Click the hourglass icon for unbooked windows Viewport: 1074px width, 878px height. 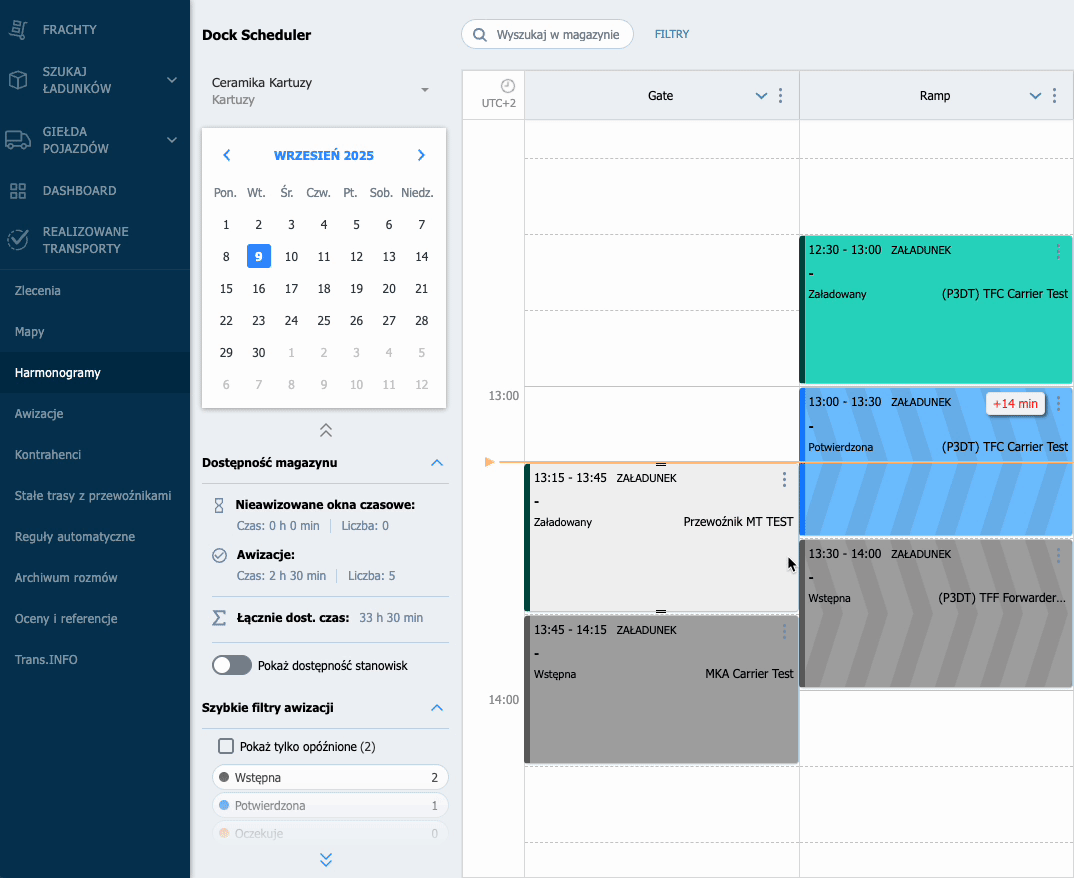pos(219,505)
